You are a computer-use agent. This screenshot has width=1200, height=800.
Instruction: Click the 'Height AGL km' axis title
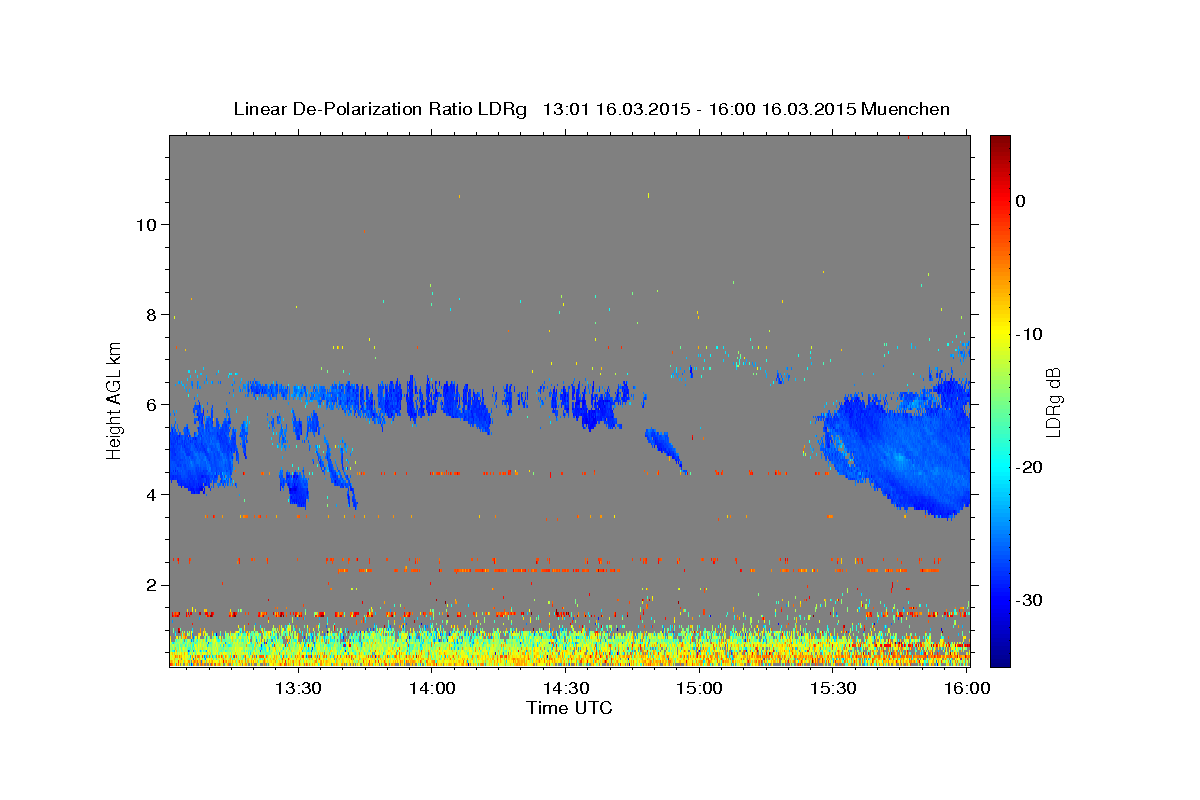115,400
